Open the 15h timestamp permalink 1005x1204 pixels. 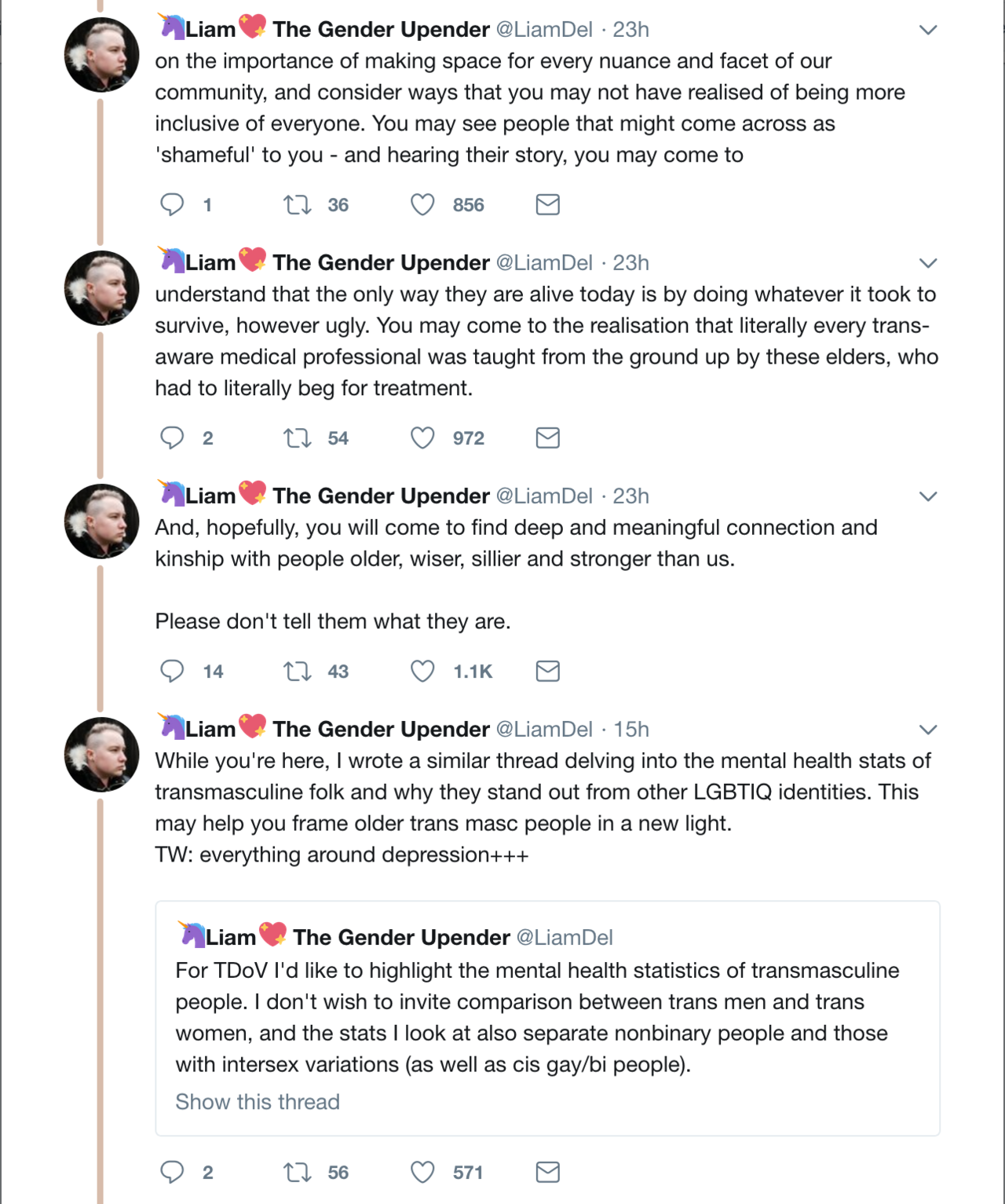coord(631,730)
